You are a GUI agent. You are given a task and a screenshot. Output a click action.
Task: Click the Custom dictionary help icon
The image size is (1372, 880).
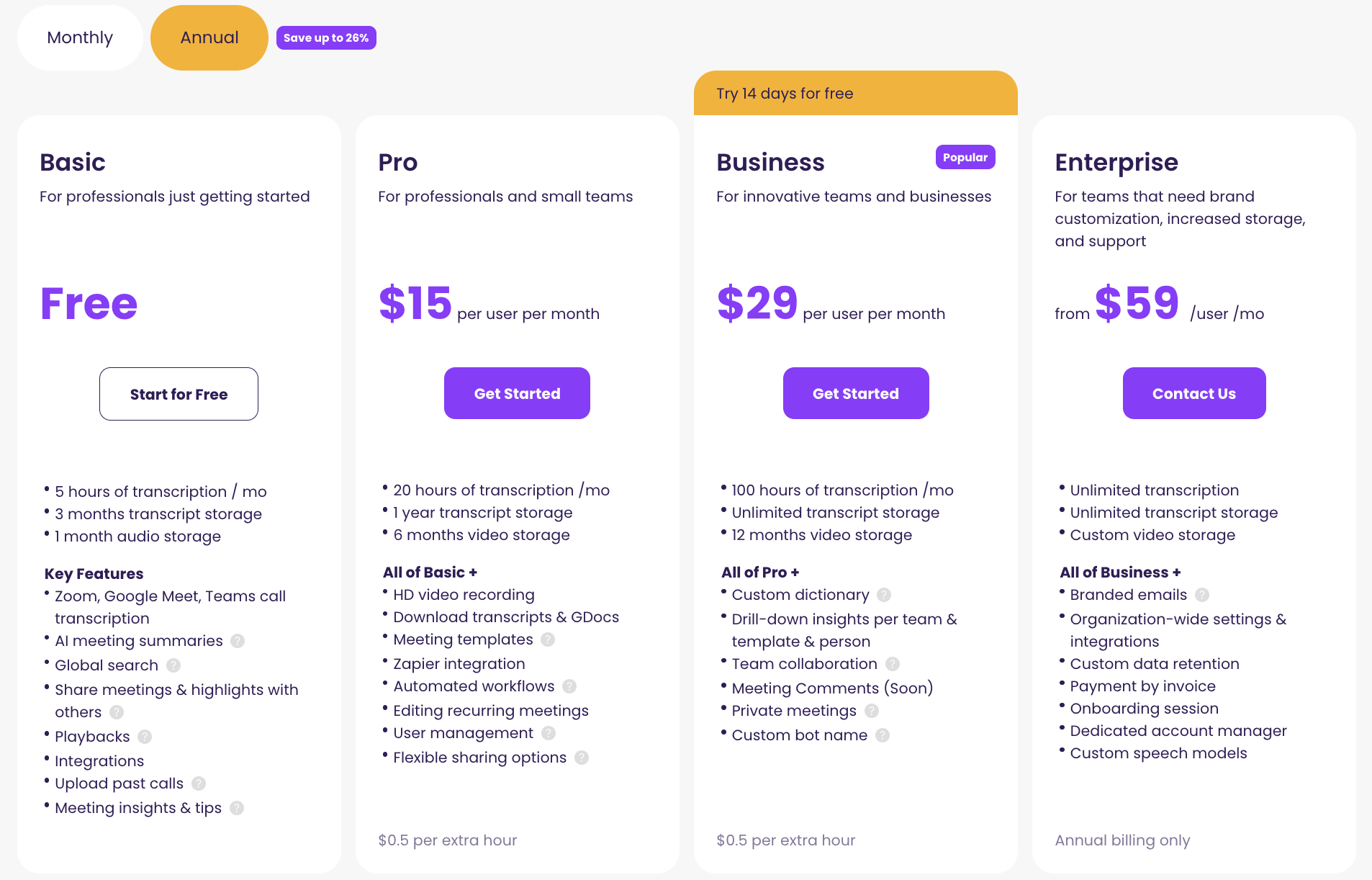pyautogui.click(x=884, y=595)
